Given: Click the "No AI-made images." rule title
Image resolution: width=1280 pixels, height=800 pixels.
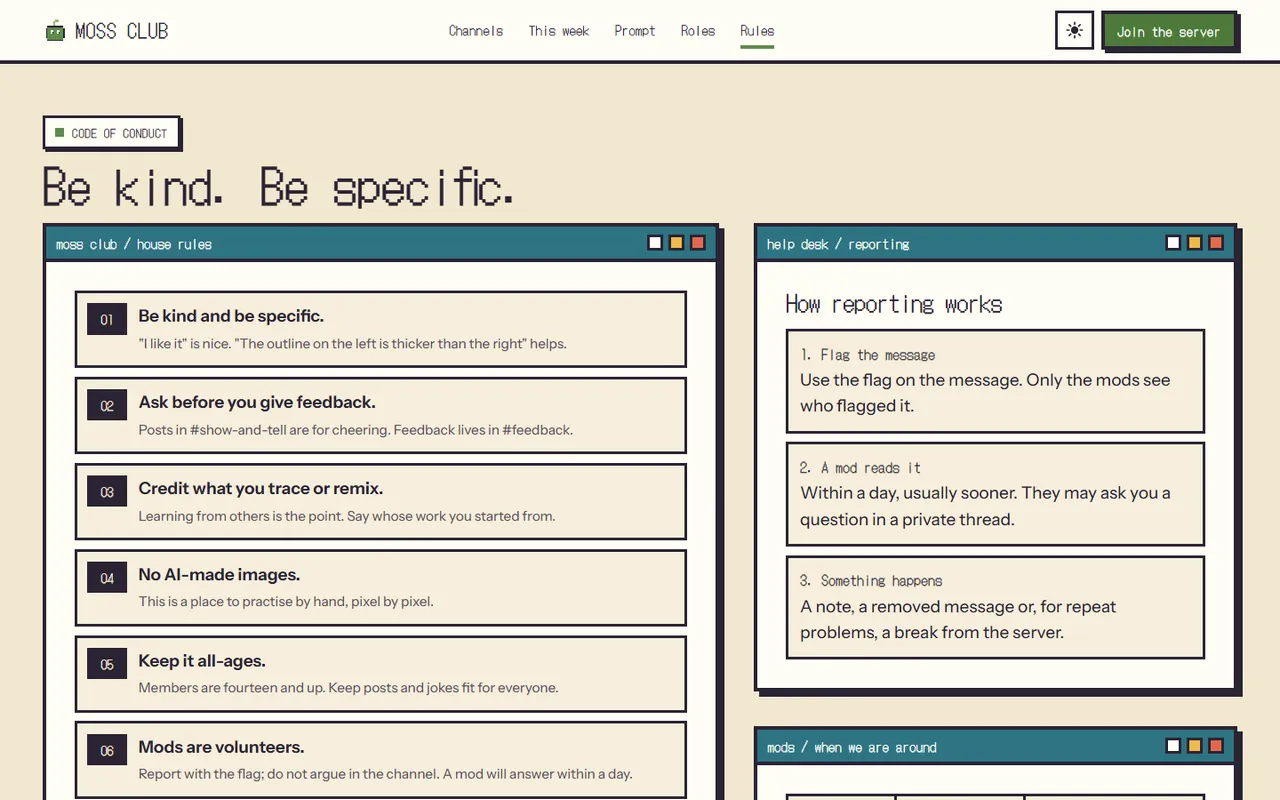Looking at the screenshot, I should coord(219,574).
